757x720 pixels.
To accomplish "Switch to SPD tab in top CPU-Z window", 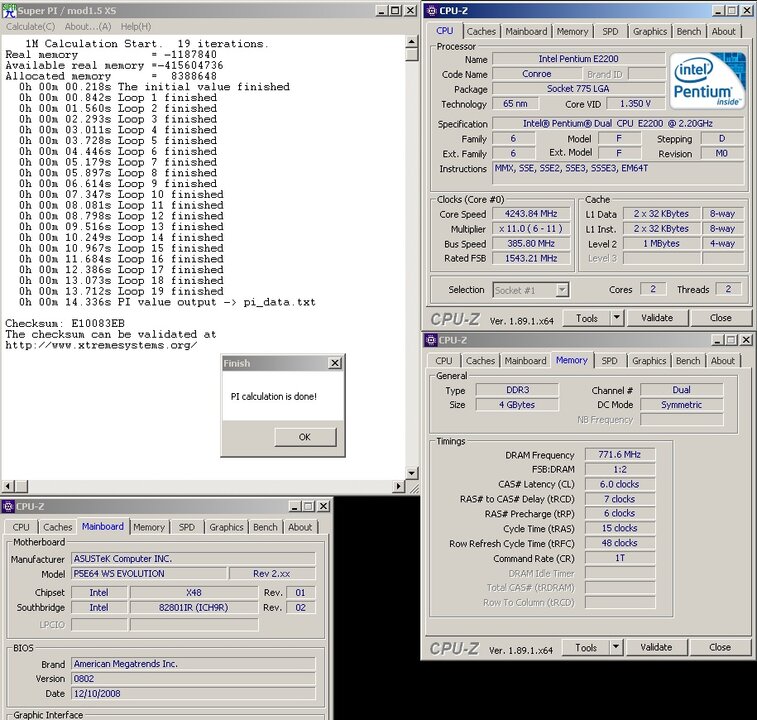I will [x=610, y=31].
